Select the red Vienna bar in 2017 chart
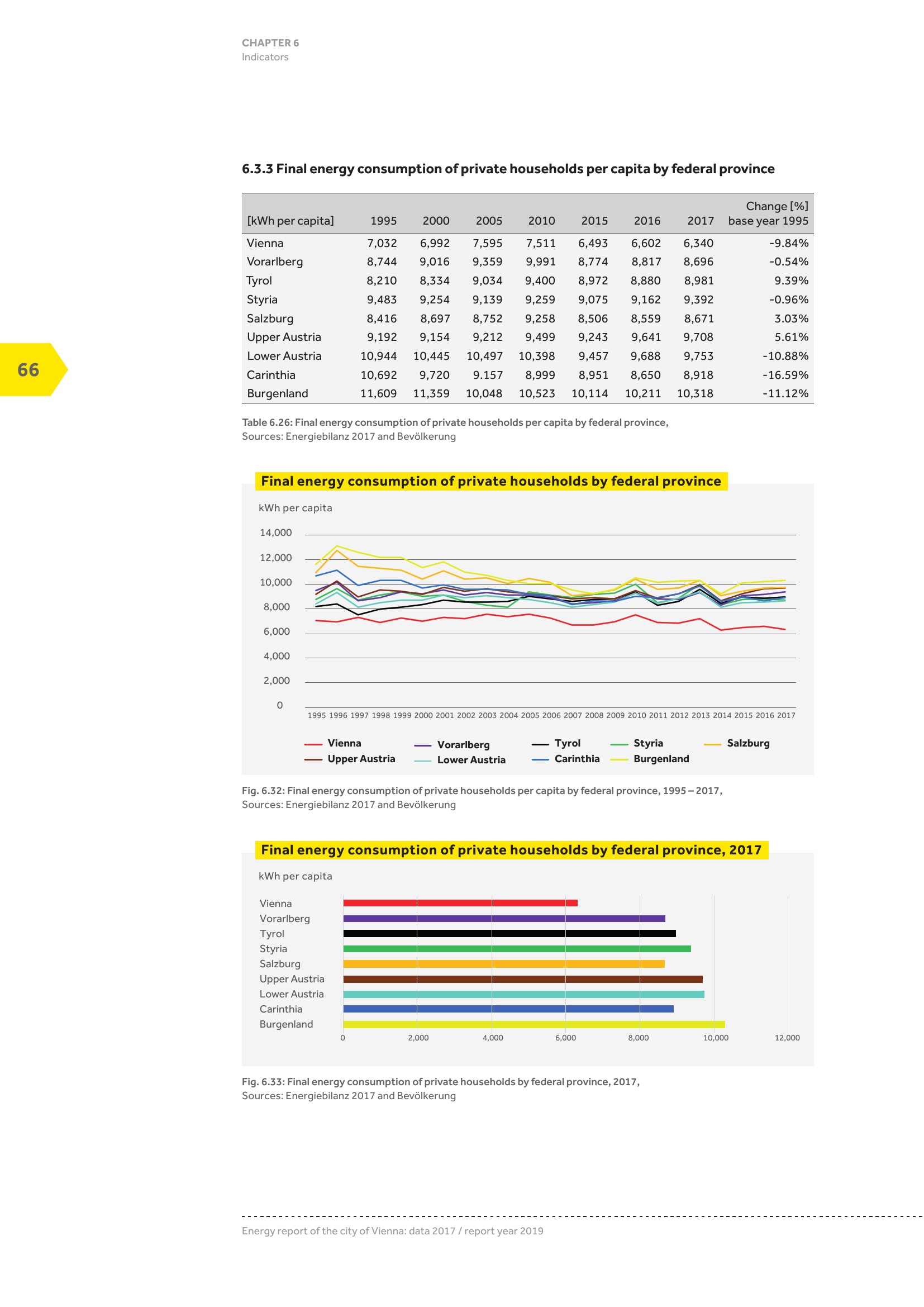924x1307 pixels. (460, 903)
